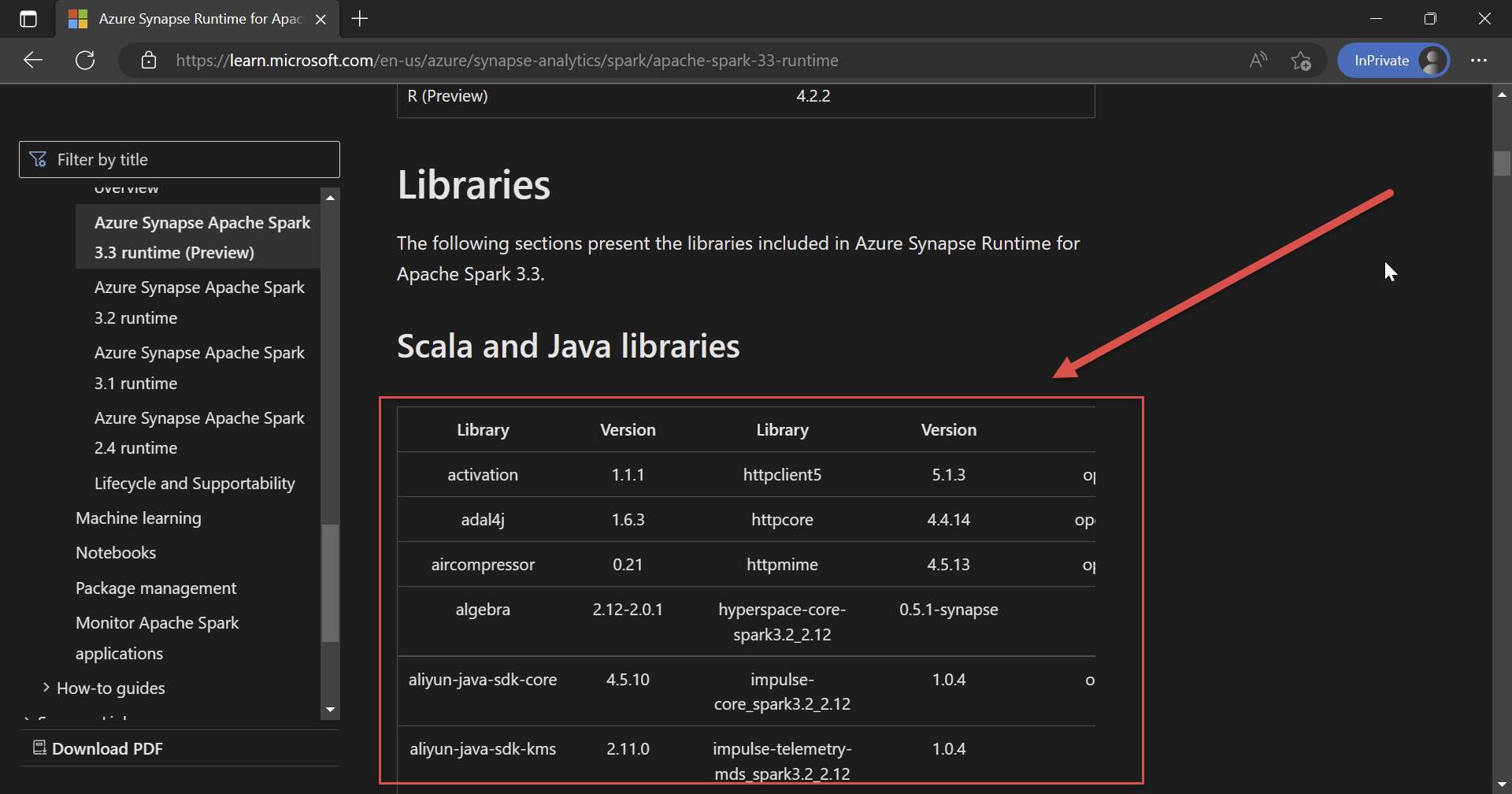Open the tab actions menu icon

coord(28,19)
